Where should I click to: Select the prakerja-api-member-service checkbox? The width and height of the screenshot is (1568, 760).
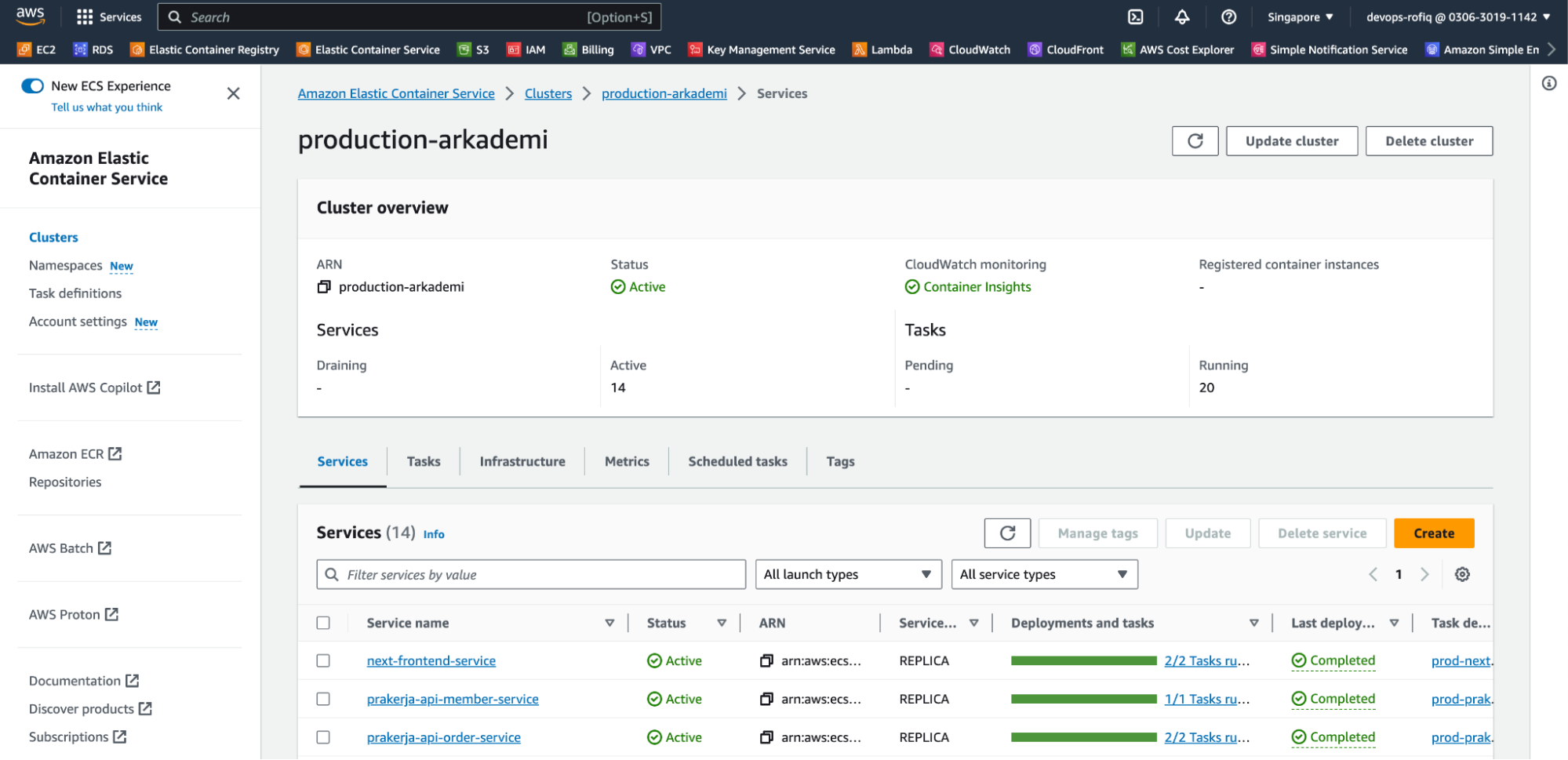323,699
